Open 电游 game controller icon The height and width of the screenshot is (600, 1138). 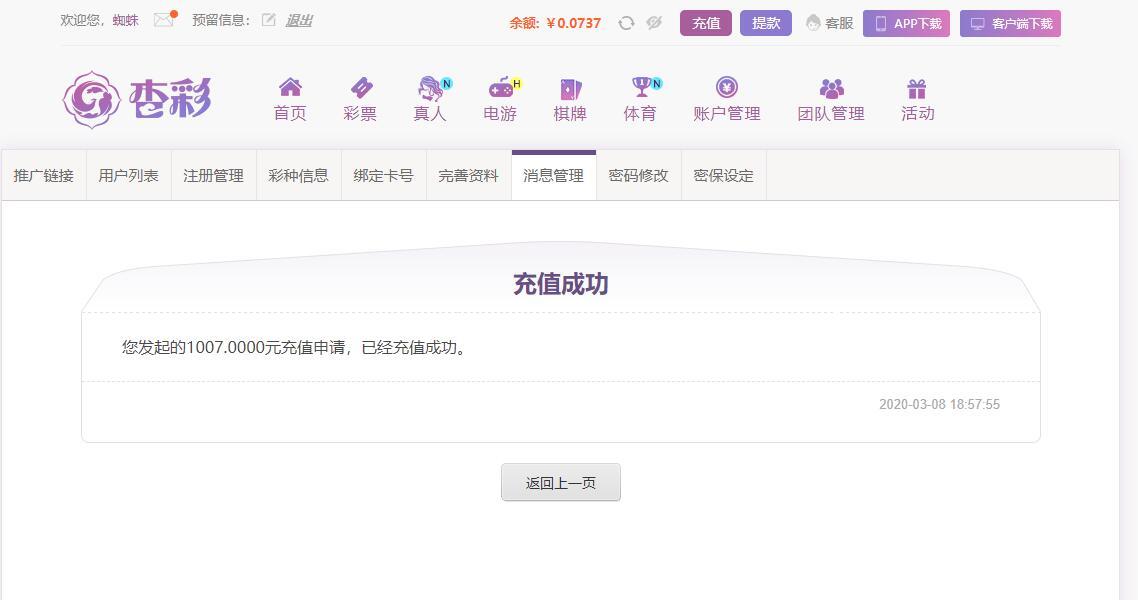501,88
